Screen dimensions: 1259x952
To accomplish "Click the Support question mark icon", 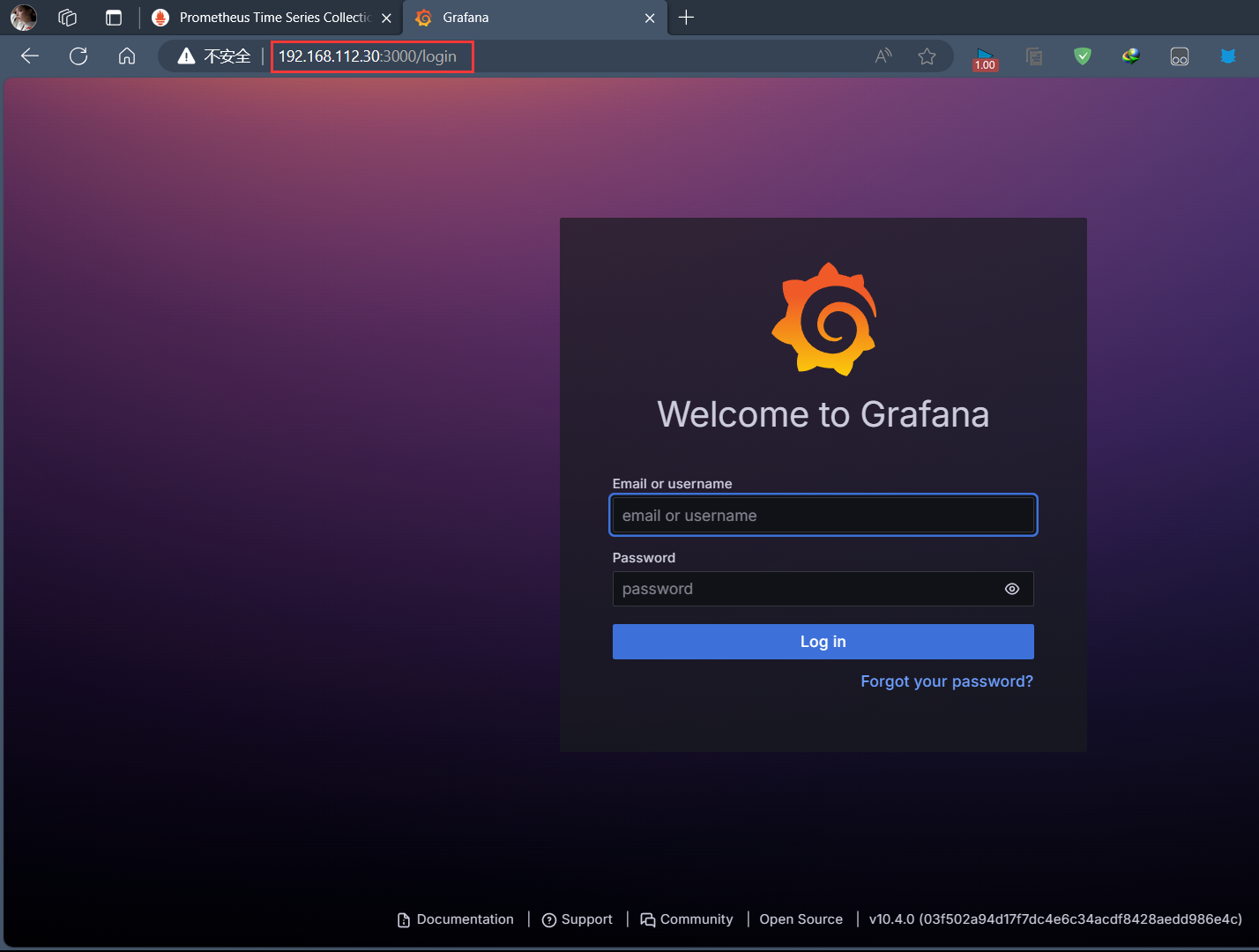I will (x=549, y=919).
